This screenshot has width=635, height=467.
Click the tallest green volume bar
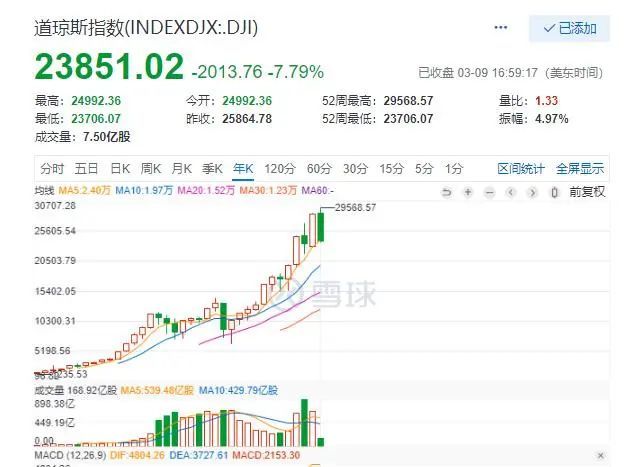point(304,422)
